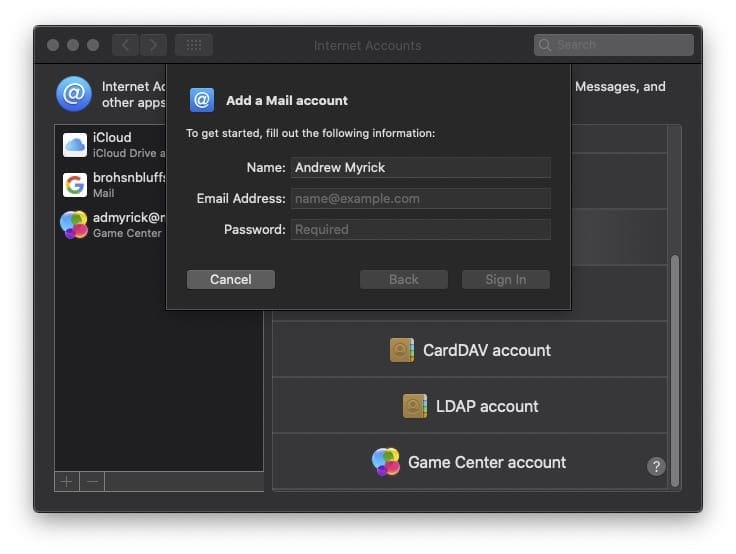Click the iCloud cloud icon in sidebar
This screenshot has width=736, height=554.
75,145
